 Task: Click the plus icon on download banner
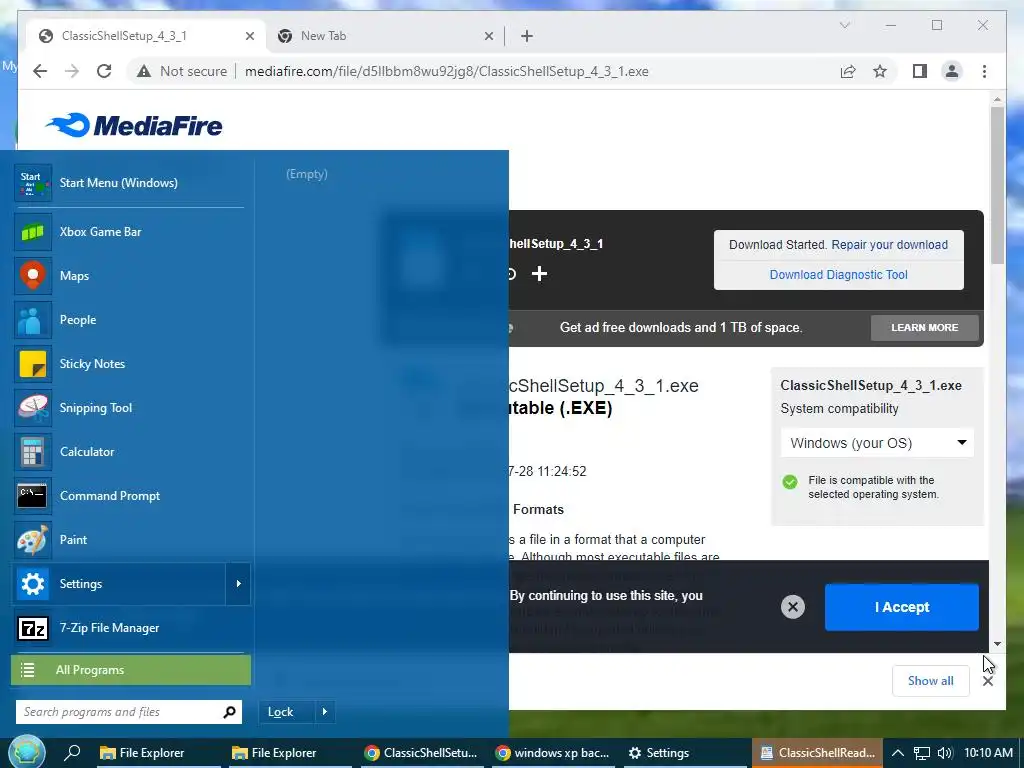coord(539,274)
